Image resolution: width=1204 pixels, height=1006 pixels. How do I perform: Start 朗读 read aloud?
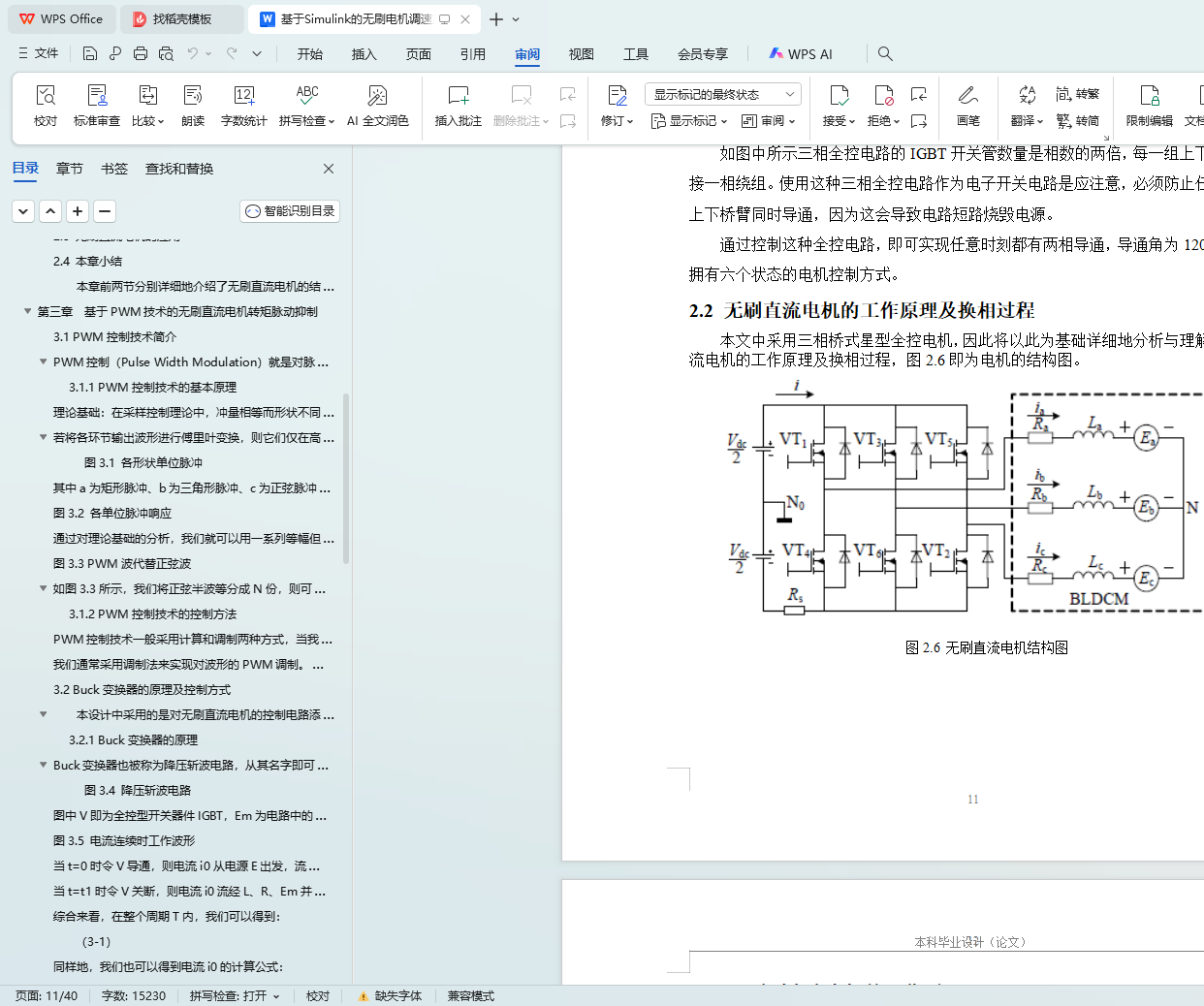193,106
